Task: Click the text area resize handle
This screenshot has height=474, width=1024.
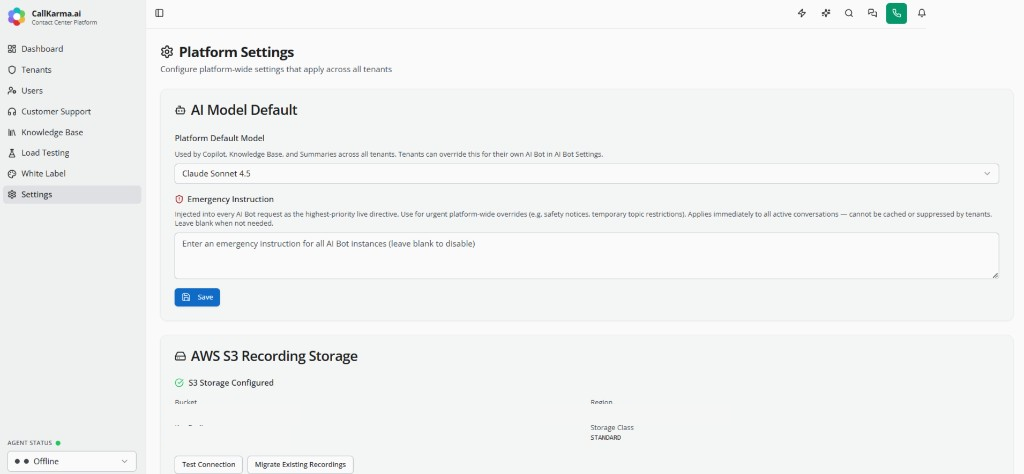Action: pyautogui.click(x=995, y=275)
